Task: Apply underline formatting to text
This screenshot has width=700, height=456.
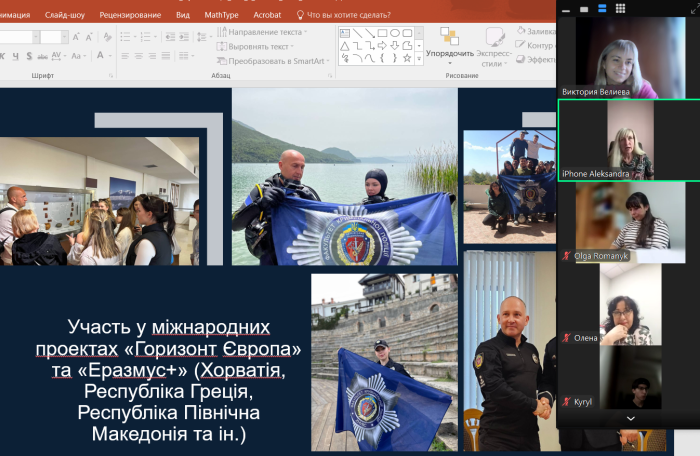Action: (x=15, y=56)
